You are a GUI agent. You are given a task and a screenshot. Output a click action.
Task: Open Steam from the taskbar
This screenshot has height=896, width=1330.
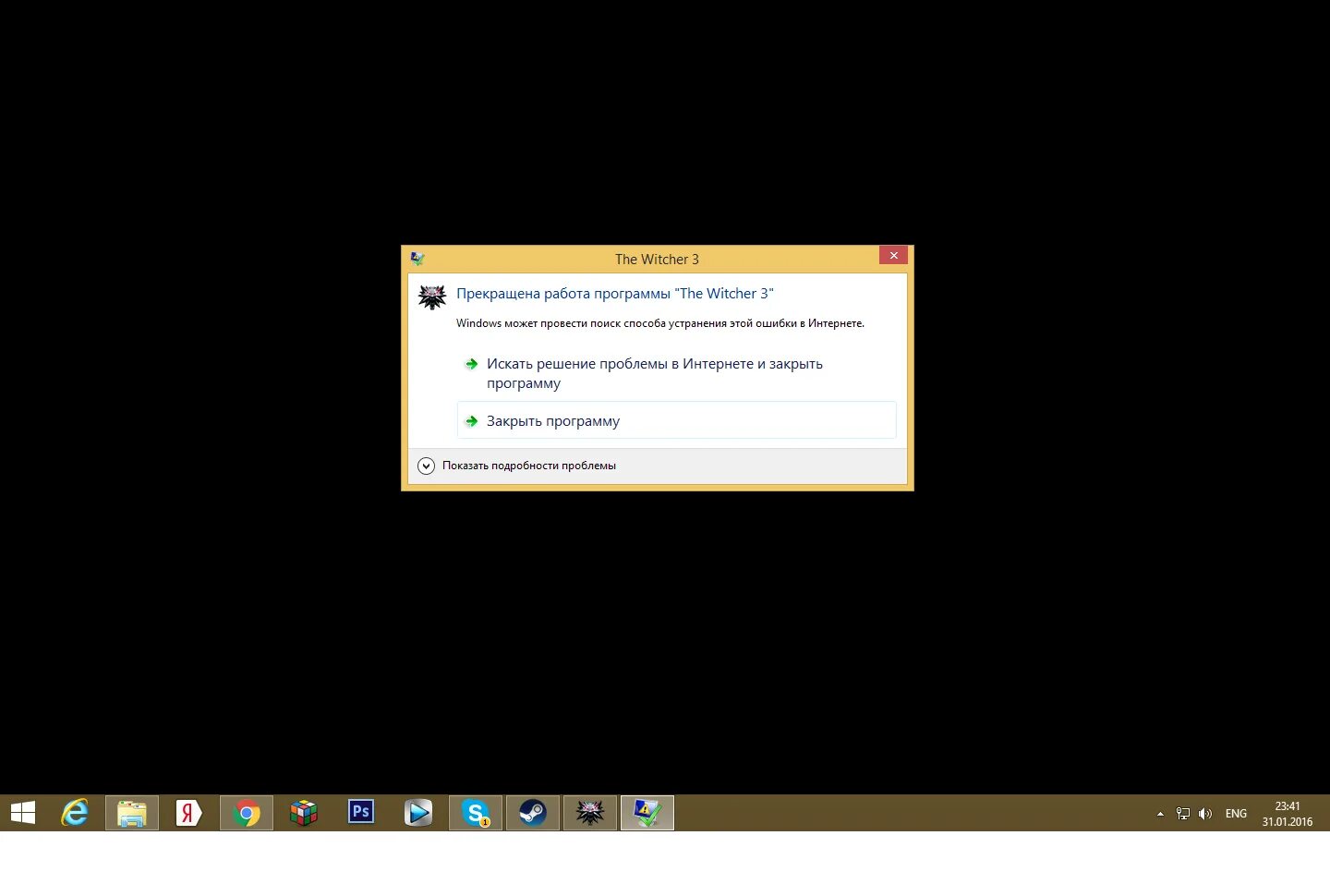click(x=533, y=813)
